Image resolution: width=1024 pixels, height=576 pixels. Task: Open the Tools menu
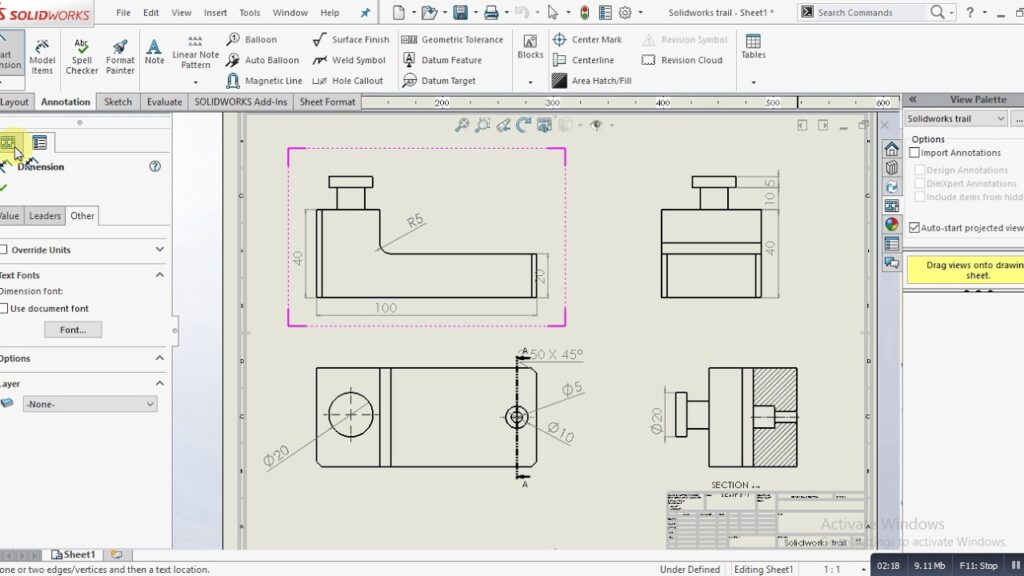click(249, 12)
